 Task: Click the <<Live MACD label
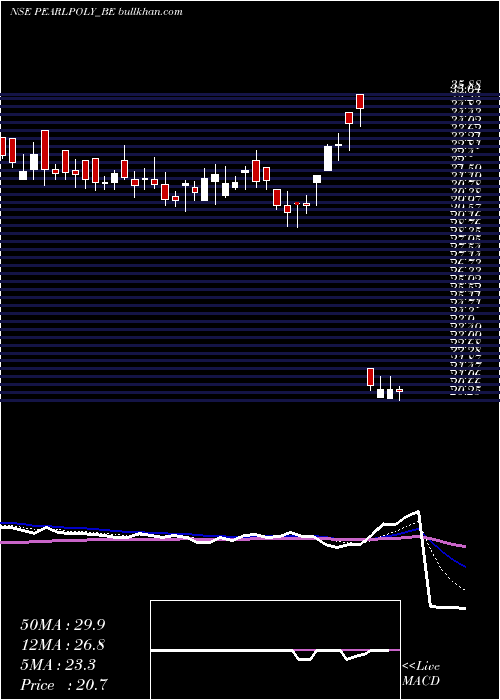[x=421, y=673]
